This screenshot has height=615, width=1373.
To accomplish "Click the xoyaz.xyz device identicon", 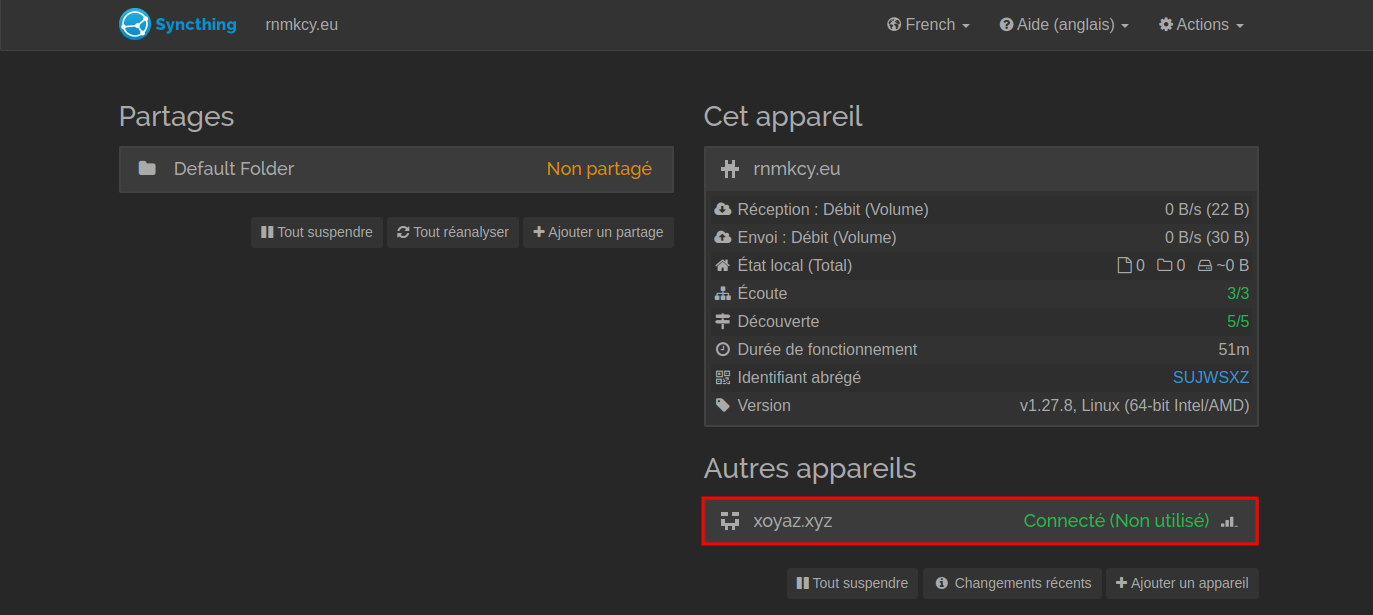I will coord(730,521).
